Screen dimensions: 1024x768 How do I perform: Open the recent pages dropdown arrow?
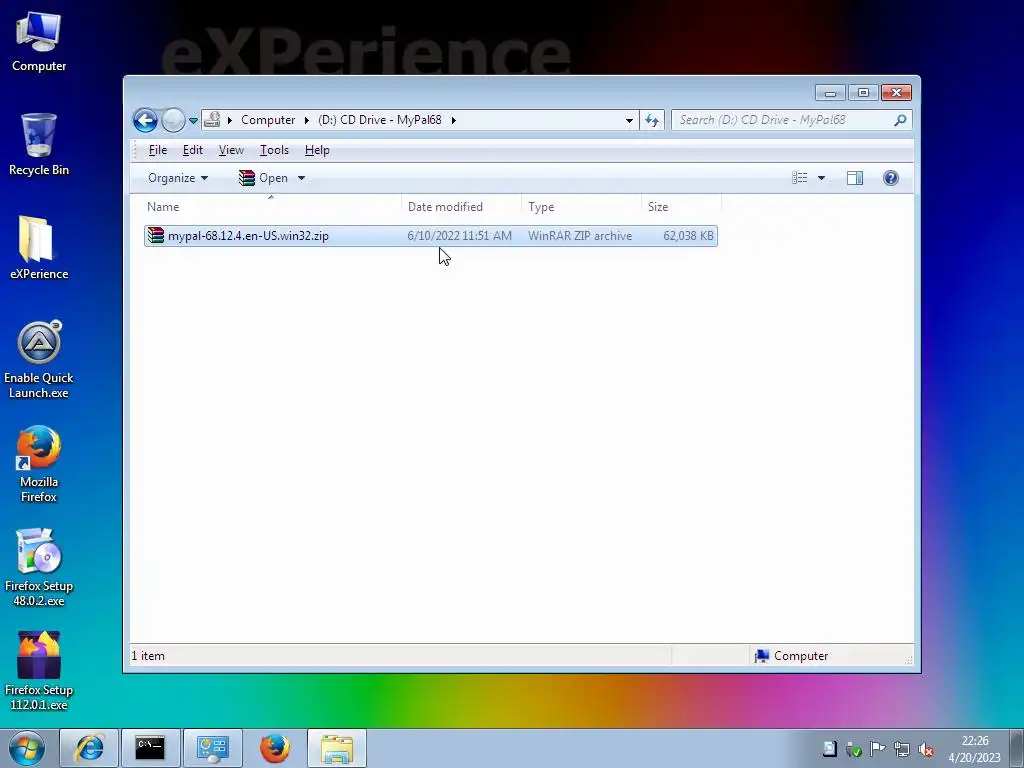click(x=193, y=121)
